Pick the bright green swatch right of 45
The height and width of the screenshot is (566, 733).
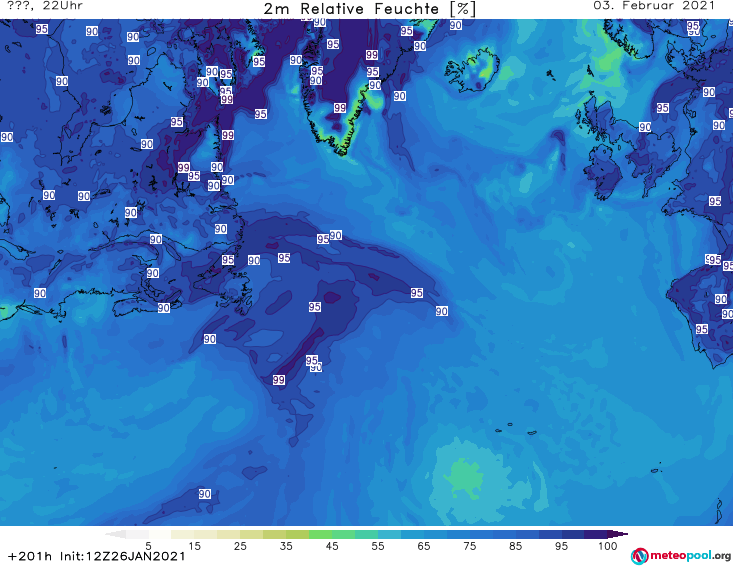tap(344, 534)
